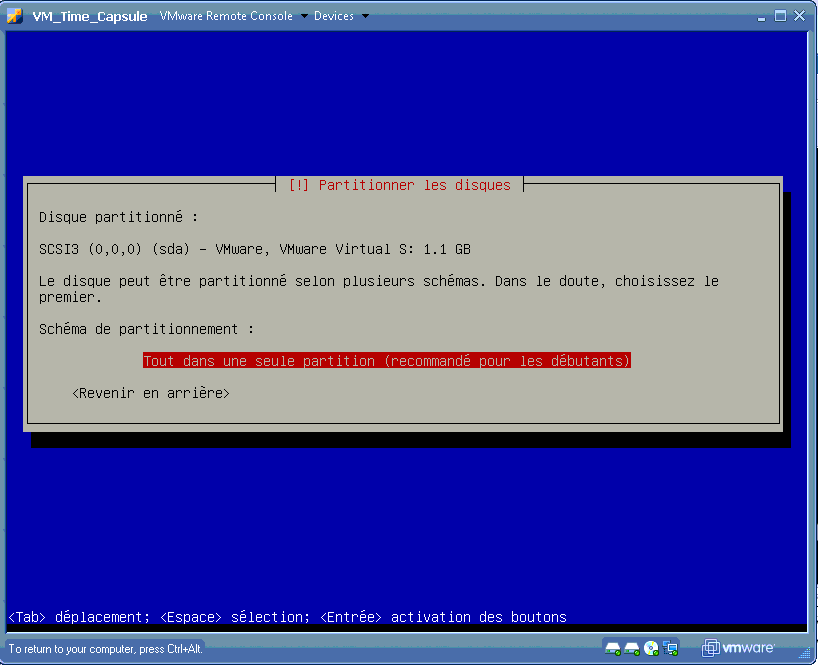
Task: Click the 'Disque partitionné :' label
Action: point(118,217)
